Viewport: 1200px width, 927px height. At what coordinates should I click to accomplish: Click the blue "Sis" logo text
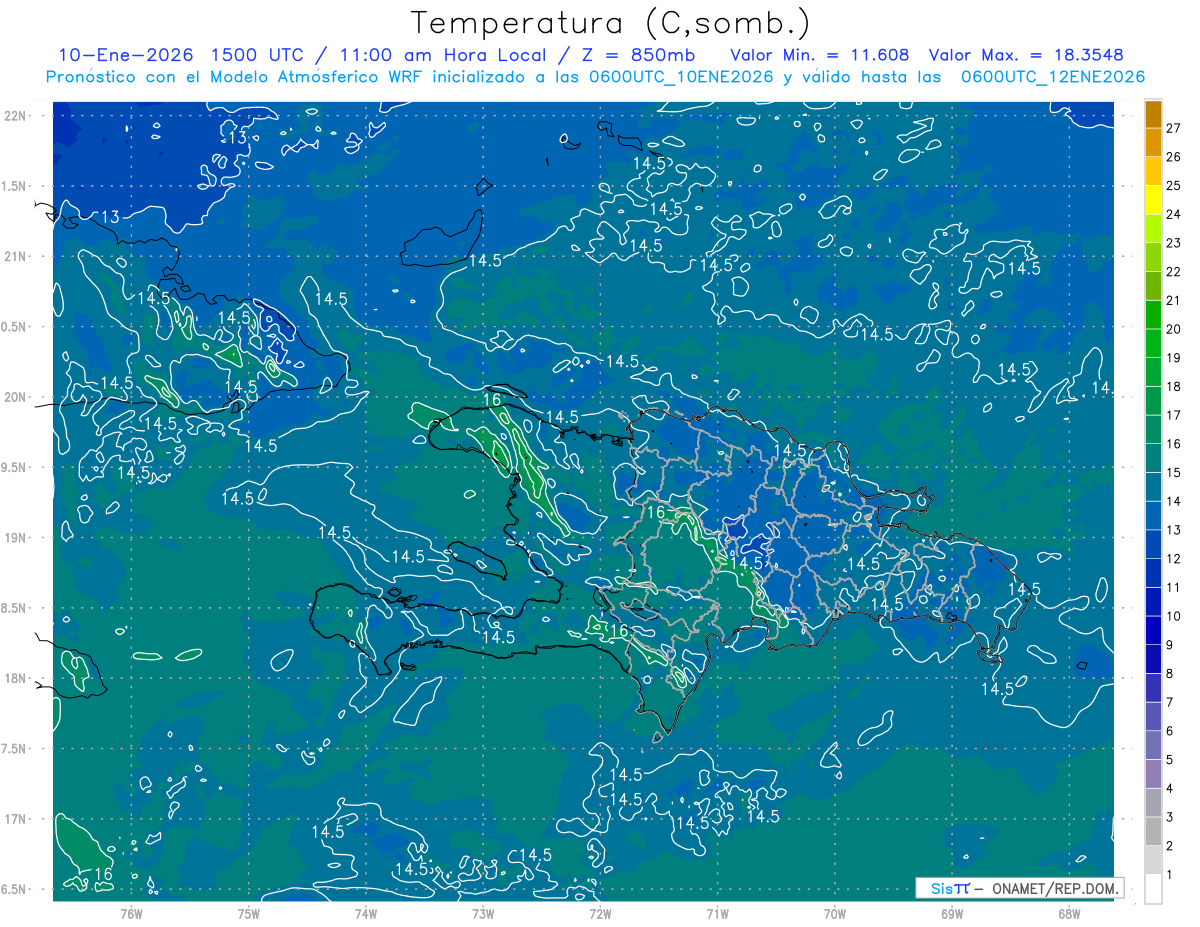(x=942, y=888)
